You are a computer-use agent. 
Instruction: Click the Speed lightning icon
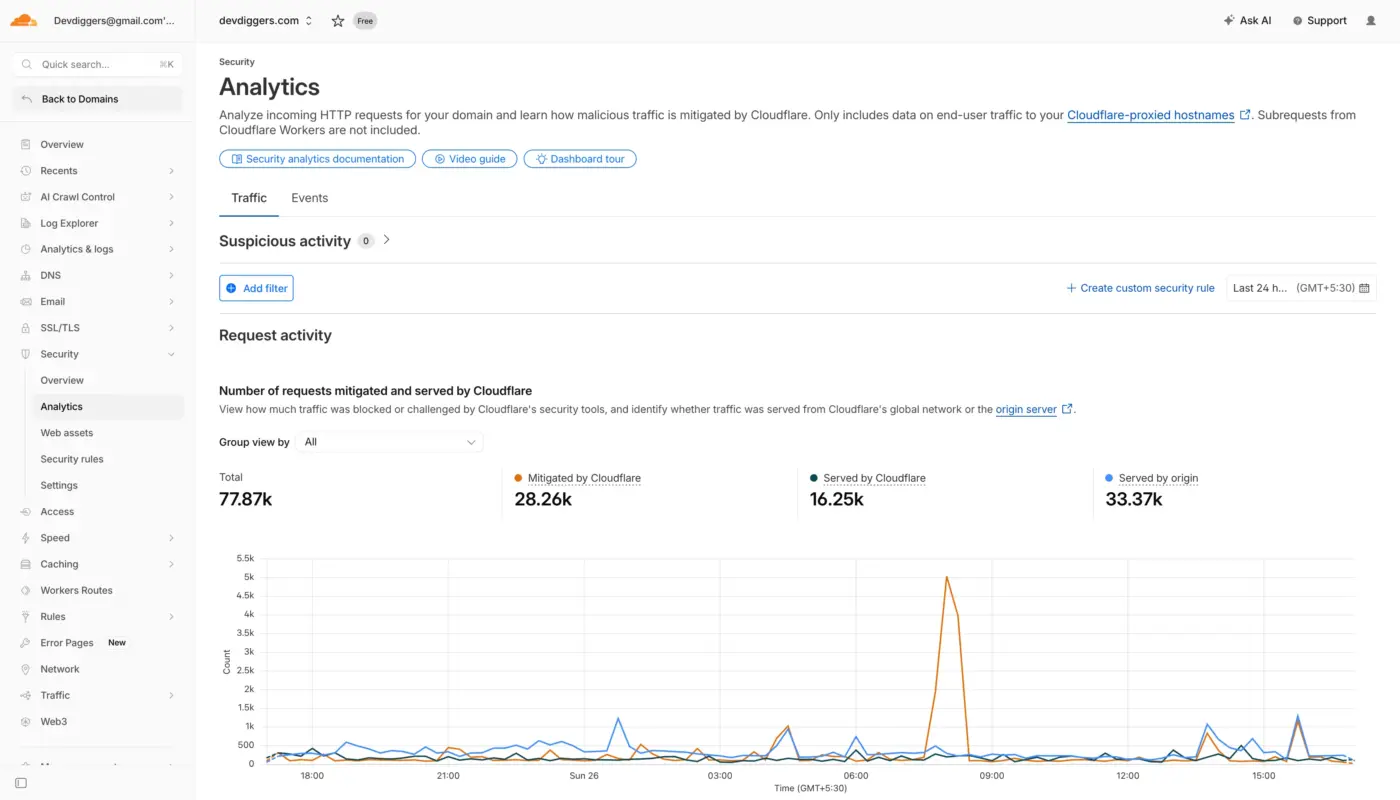[x=26, y=538]
